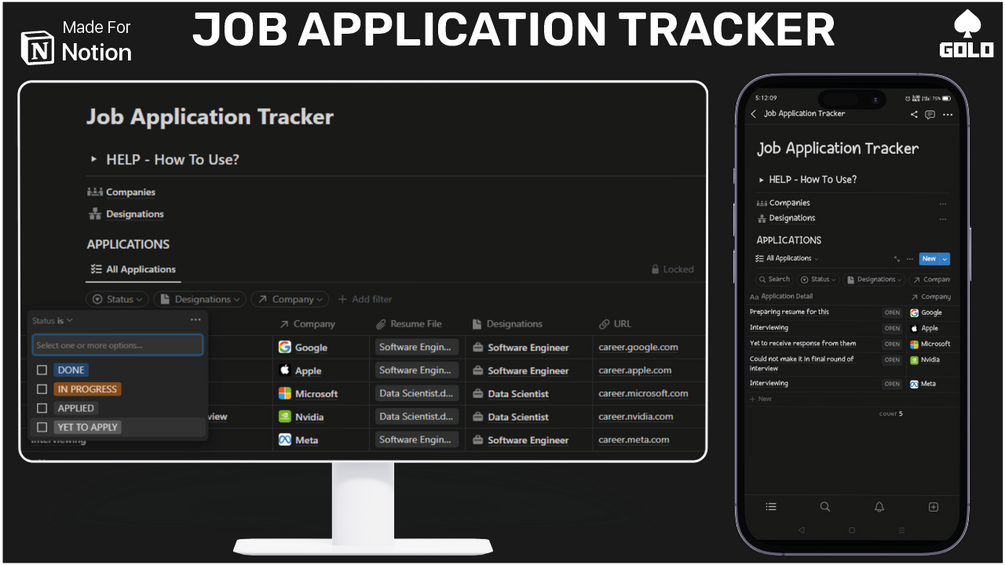Click the orange IN PROGRESS status tag
This screenshot has height=565, width=1005.
tap(87, 389)
